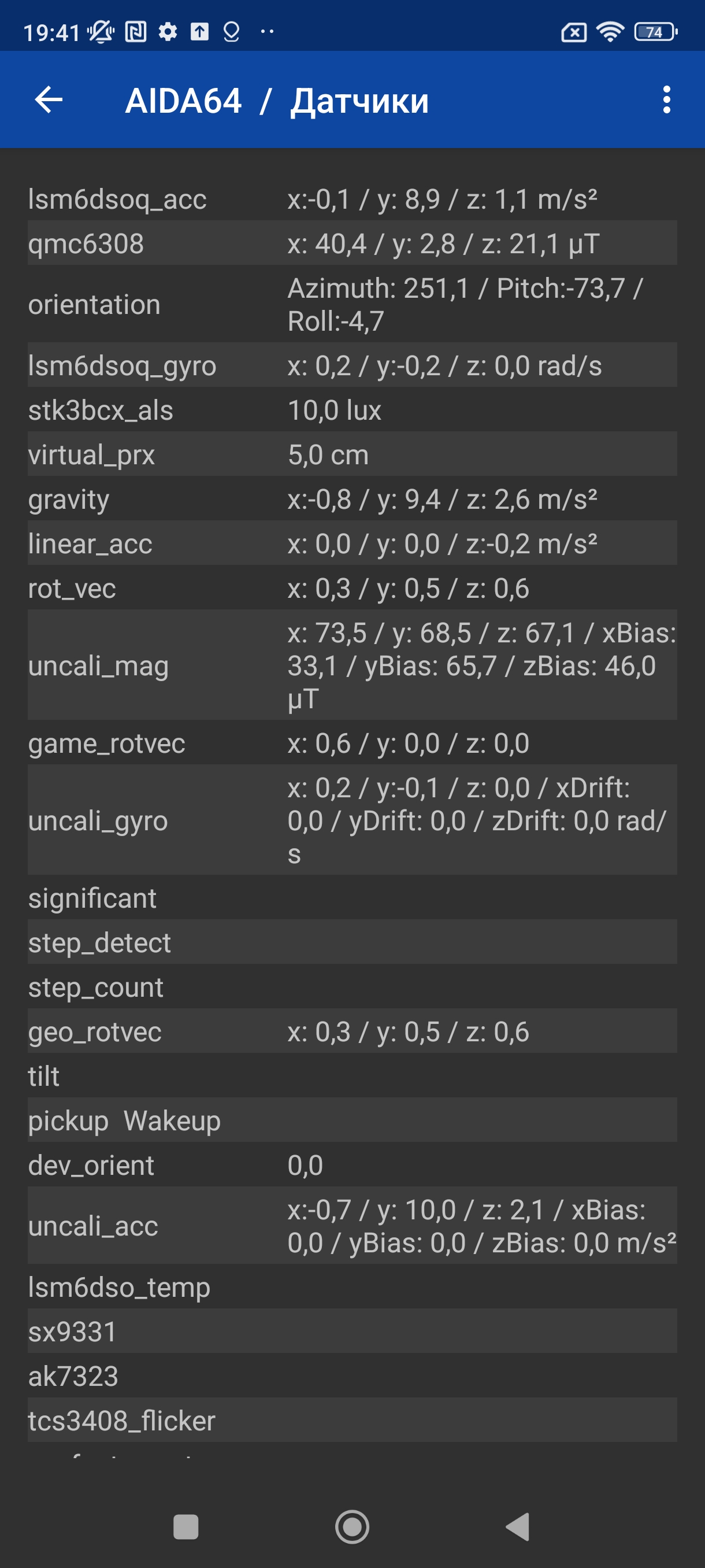Select the pickup Wakeup row
This screenshot has width=705, height=1568.
[352, 1120]
